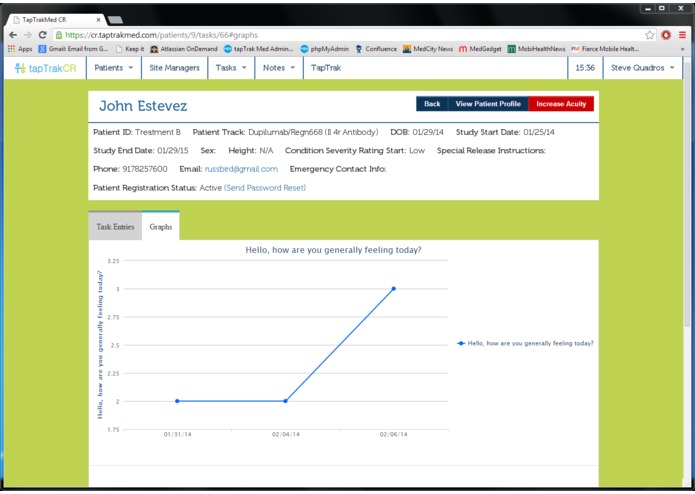This screenshot has width=695, height=494.
Task: Click the red Increase Acuity button
Action: (561, 104)
